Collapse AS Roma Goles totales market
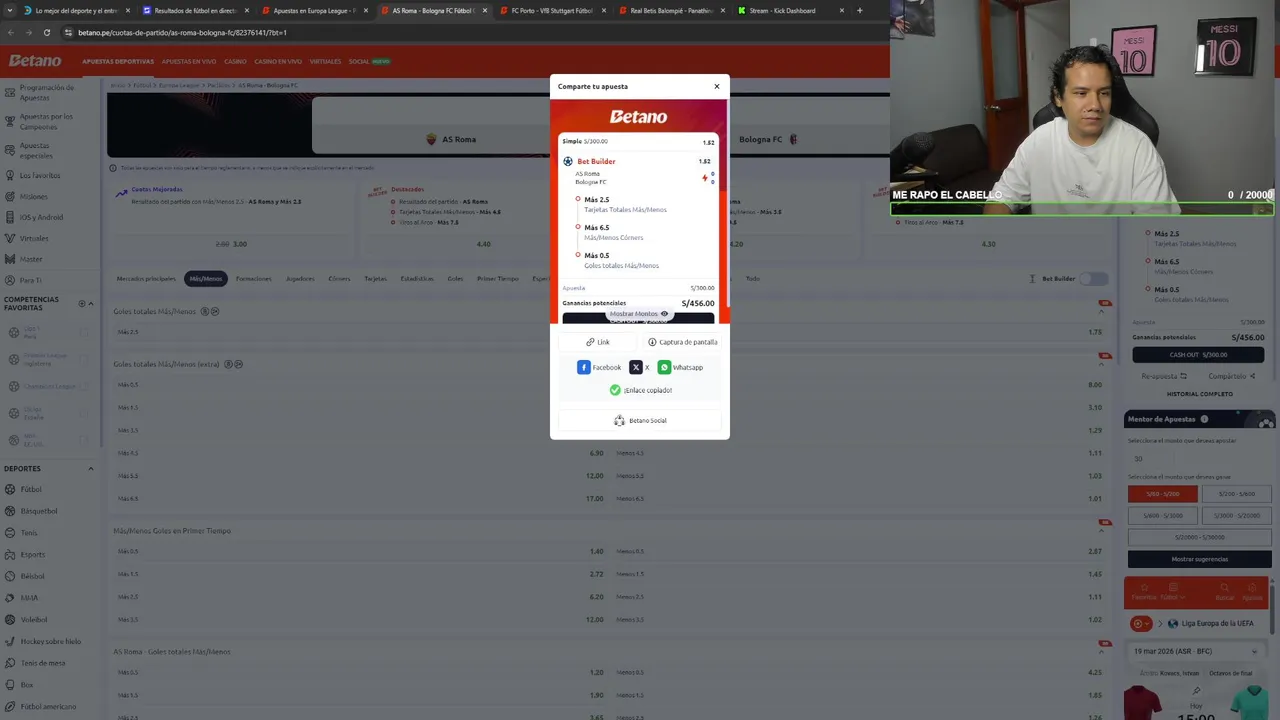This screenshot has height=720, width=1280. point(1101,652)
